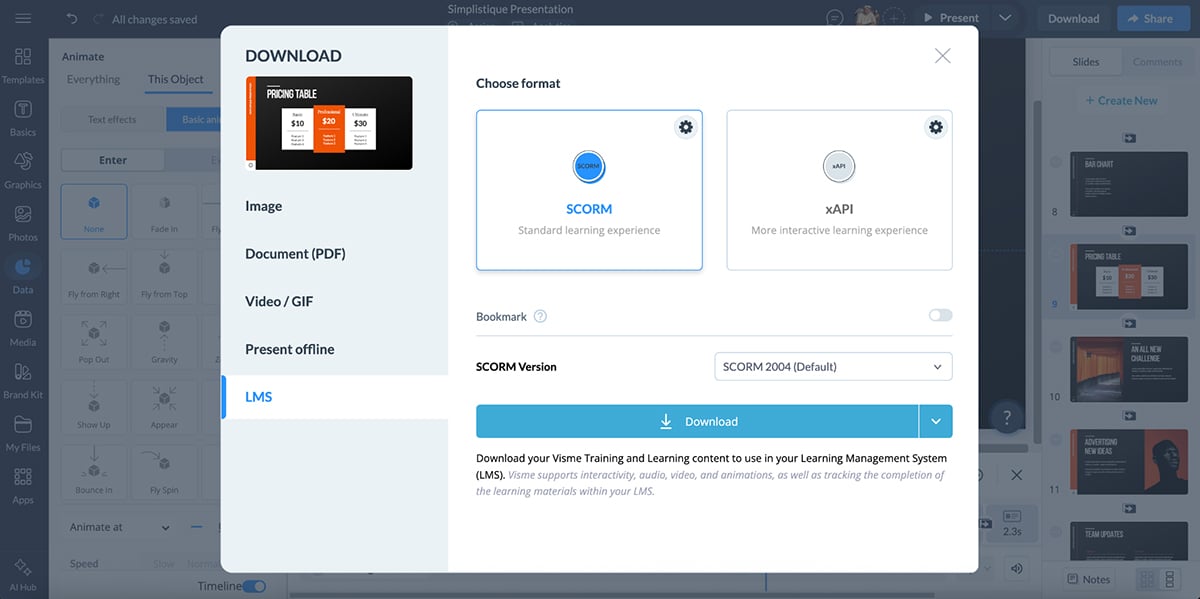Click Create New to add a slide

coord(1121,100)
